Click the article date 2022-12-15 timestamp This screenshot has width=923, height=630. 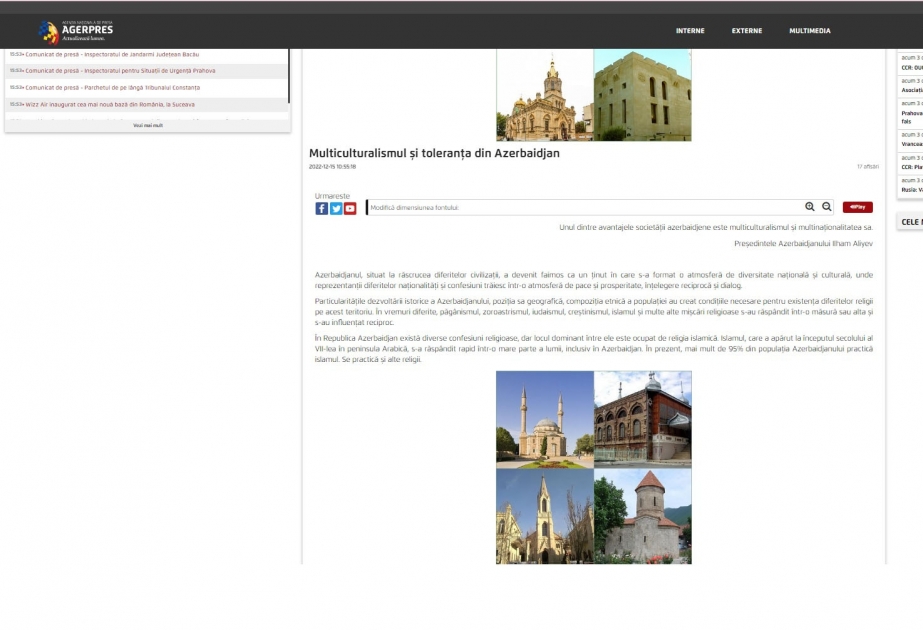[x=333, y=167]
